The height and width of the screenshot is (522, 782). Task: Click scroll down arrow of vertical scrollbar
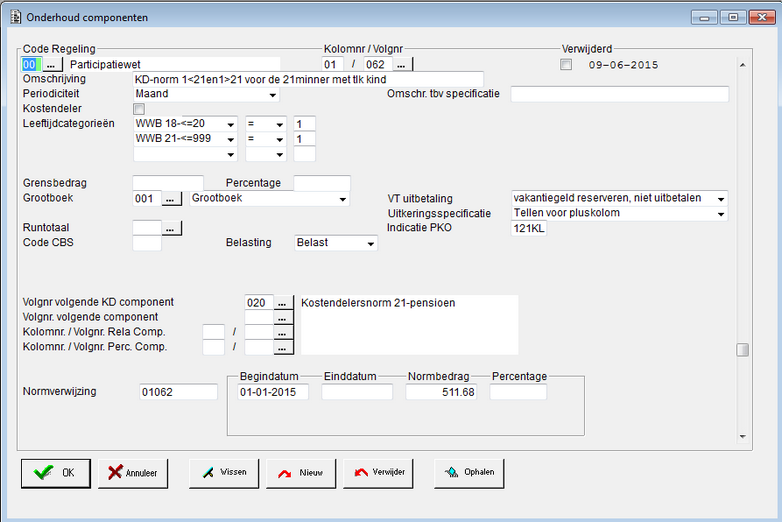coord(743,436)
